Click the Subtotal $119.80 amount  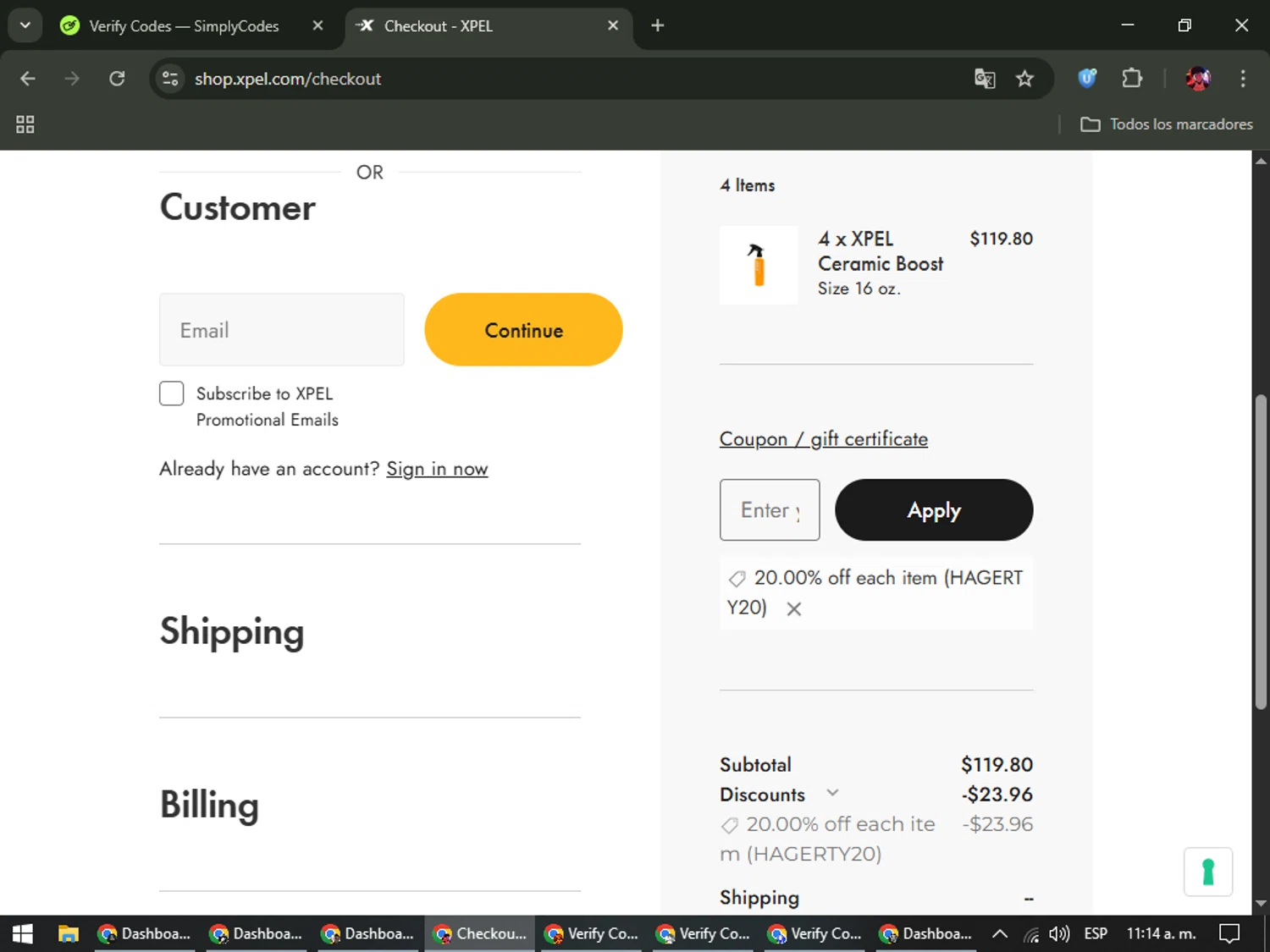997,765
